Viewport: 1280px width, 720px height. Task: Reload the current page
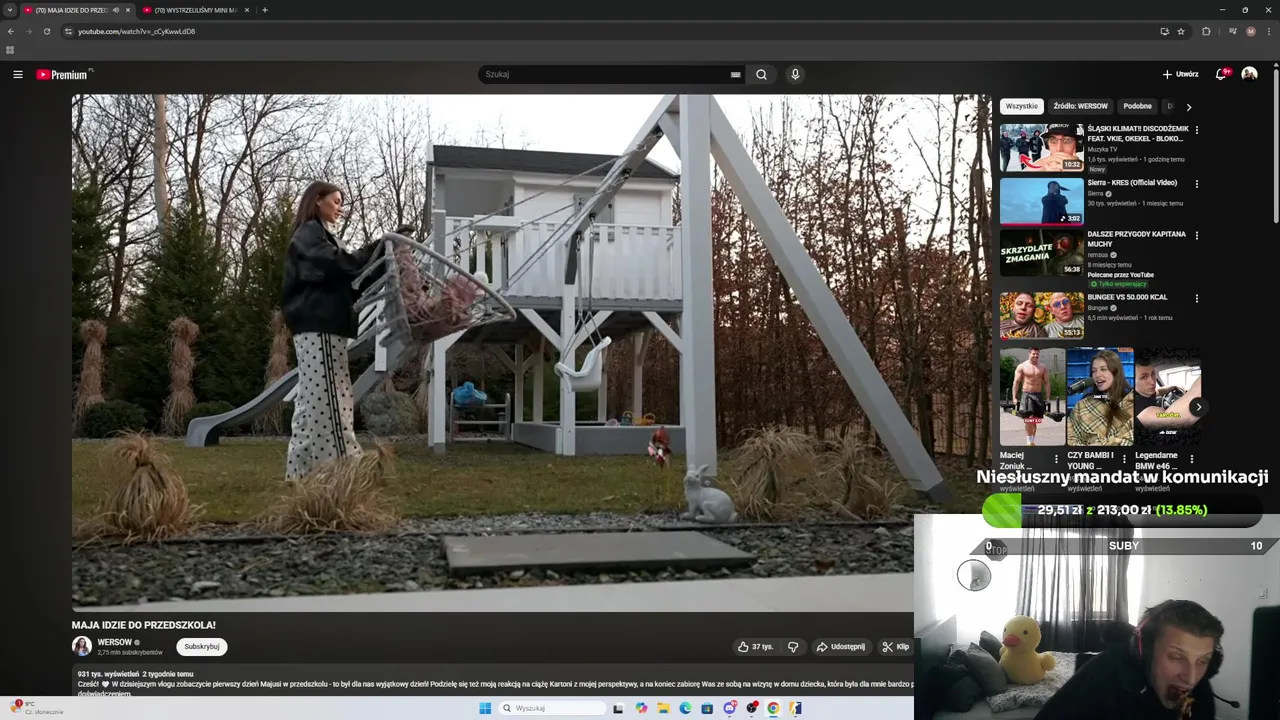pos(46,31)
